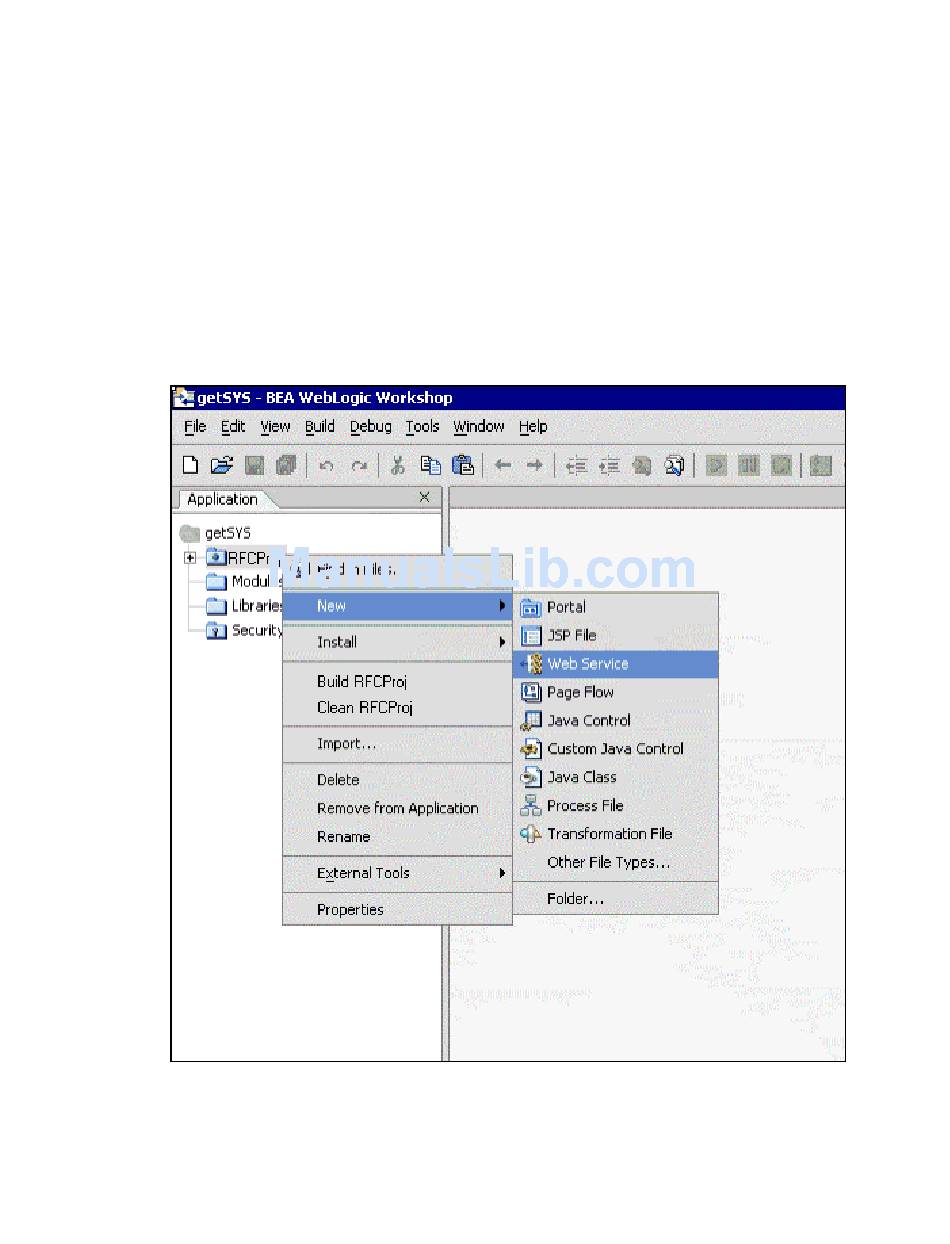
Task: Create a new Java Class
Action: [615, 777]
